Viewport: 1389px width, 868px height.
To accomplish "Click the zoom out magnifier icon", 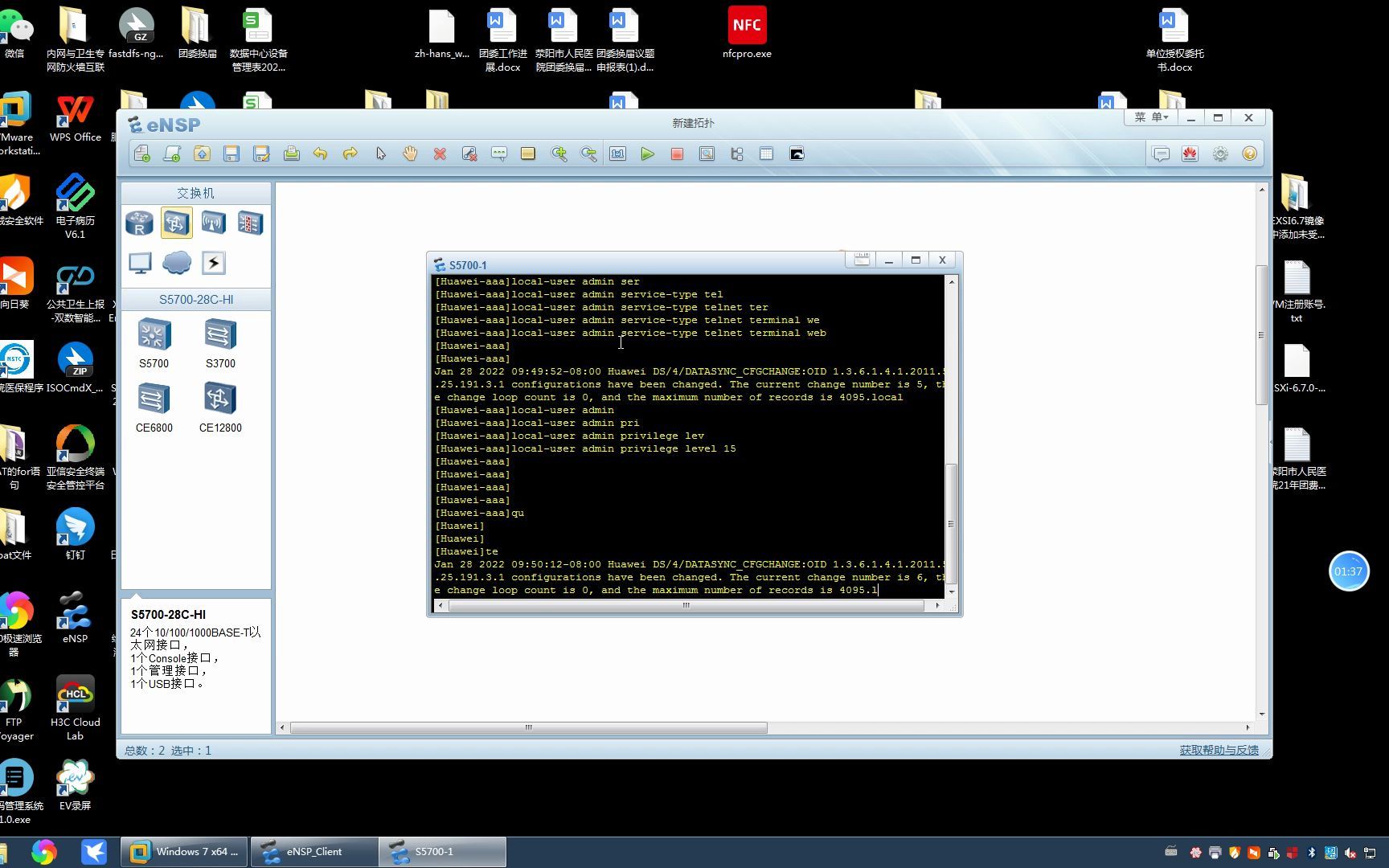I will pyautogui.click(x=588, y=154).
